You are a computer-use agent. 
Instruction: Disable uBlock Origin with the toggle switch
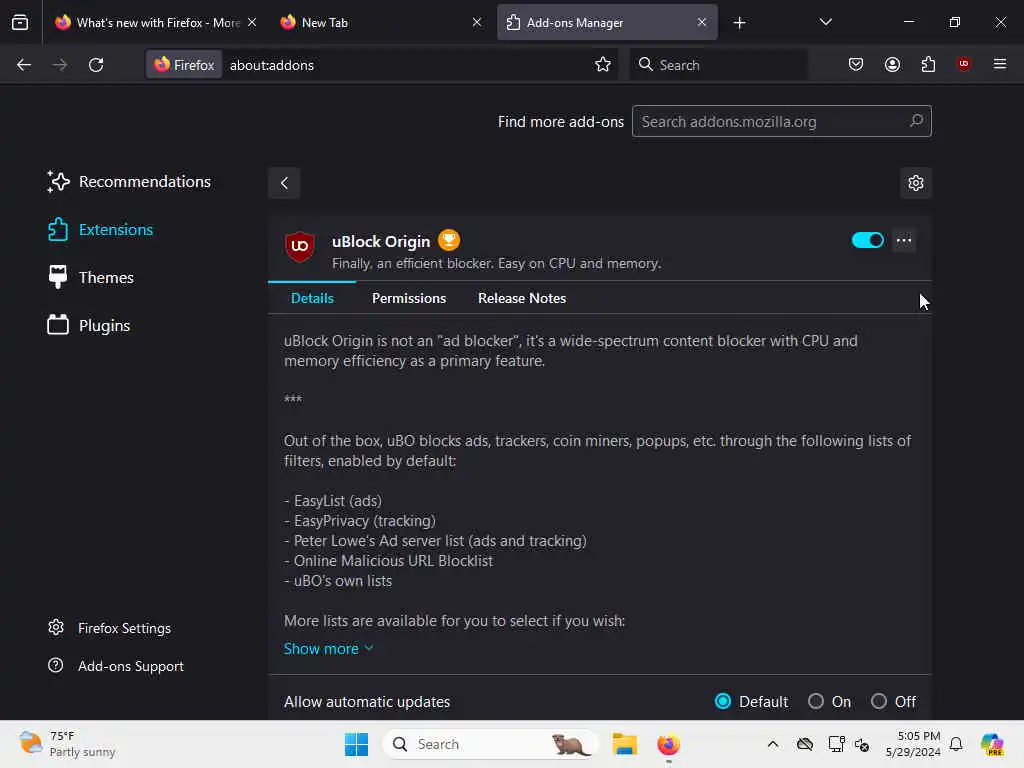[x=868, y=240]
